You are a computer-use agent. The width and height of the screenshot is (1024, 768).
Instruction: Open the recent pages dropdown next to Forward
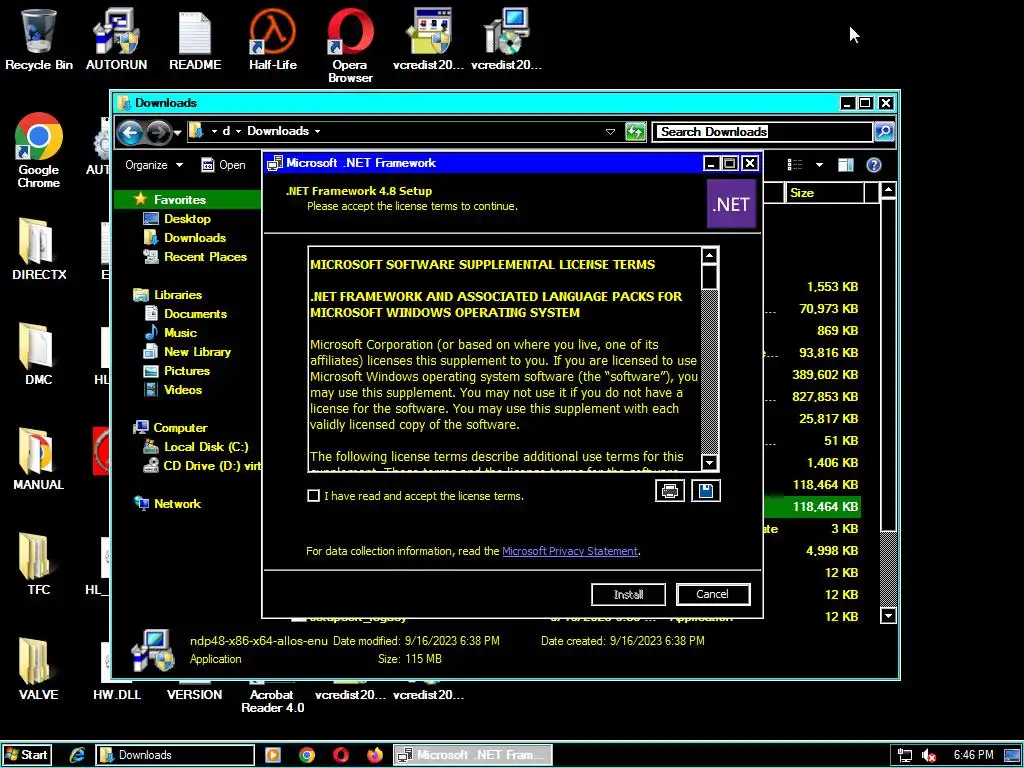pyautogui.click(x=178, y=133)
